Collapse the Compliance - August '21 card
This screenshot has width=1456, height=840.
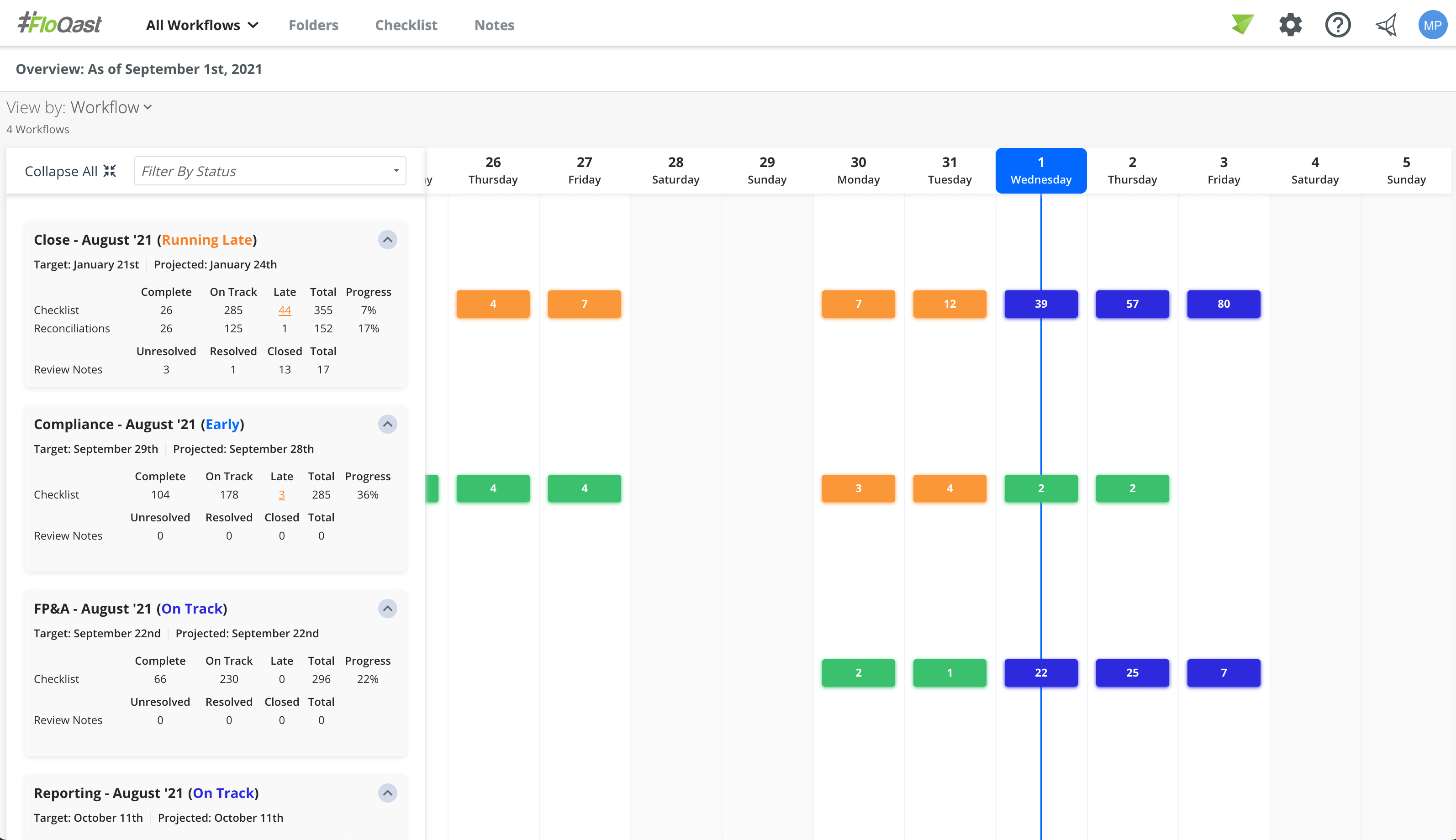click(387, 424)
